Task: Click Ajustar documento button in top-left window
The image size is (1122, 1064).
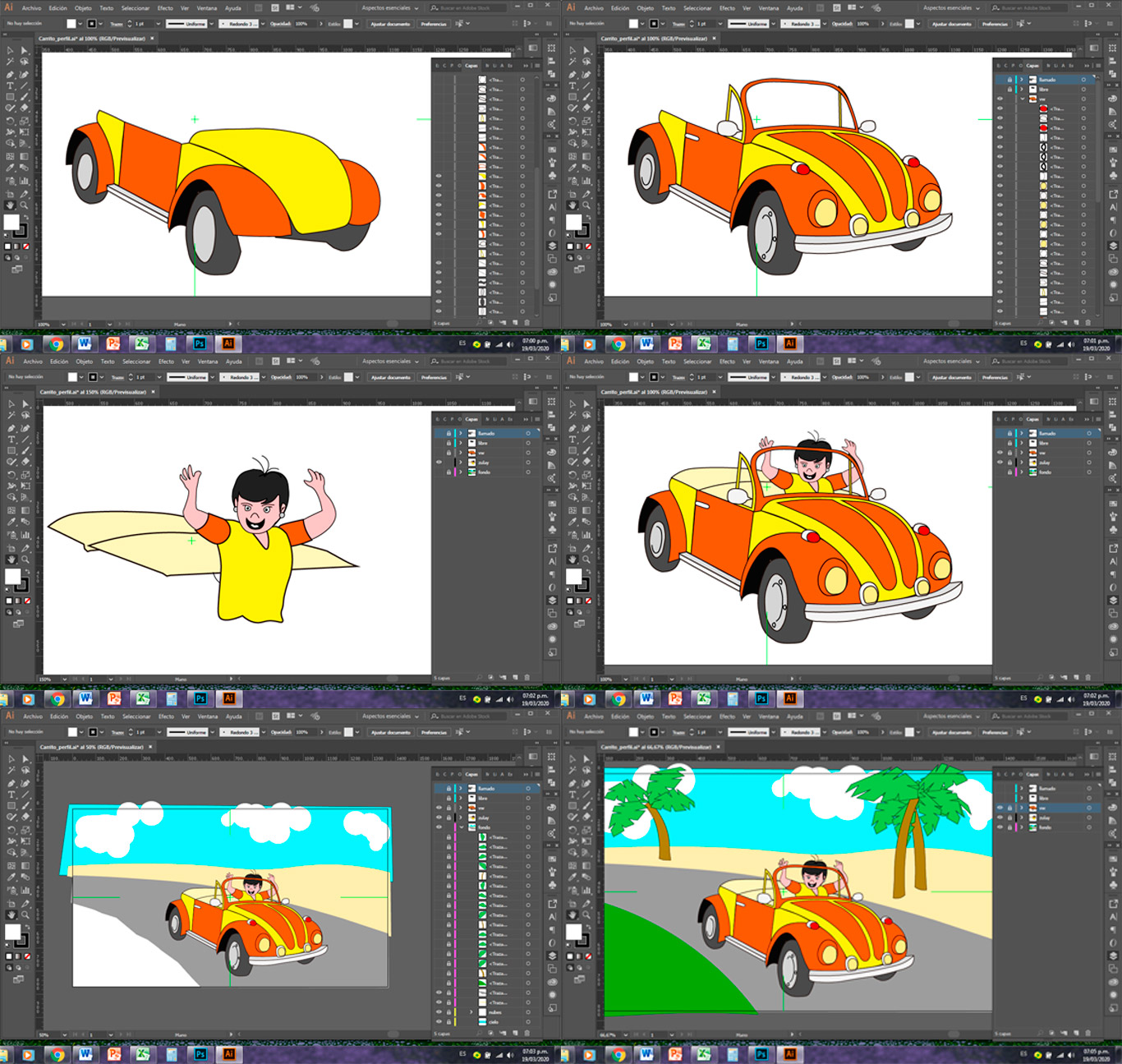Action: pos(390,24)
